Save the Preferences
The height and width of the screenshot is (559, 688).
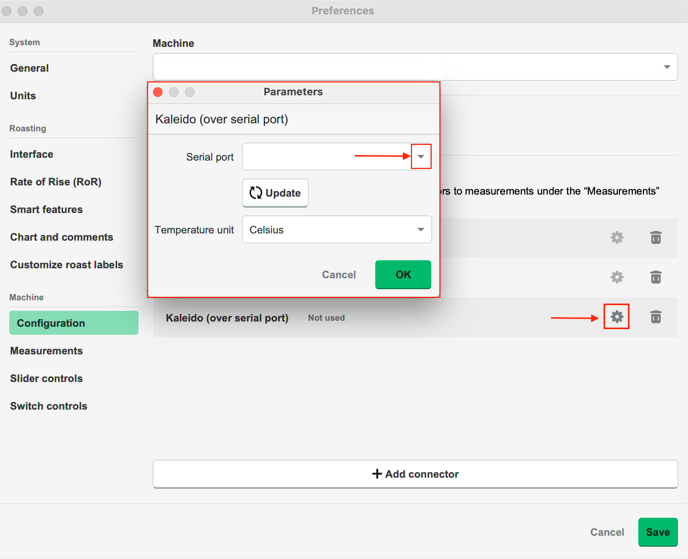658,532
